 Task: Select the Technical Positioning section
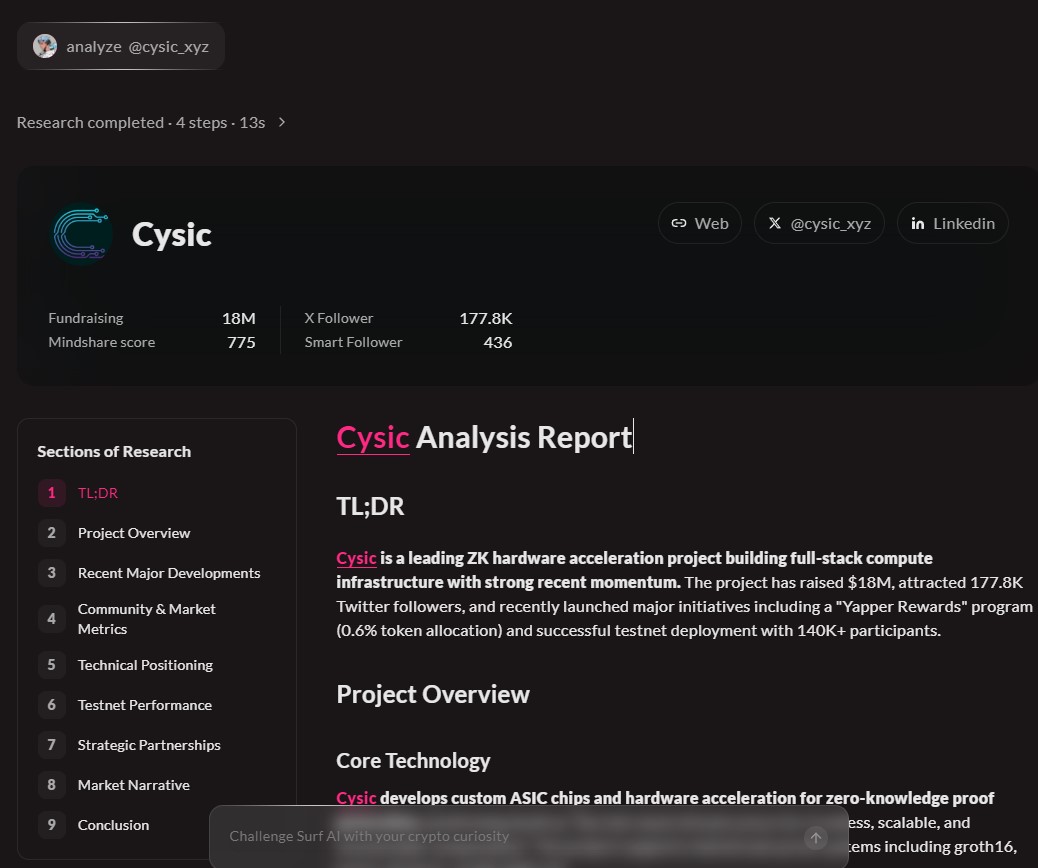[x=145, y=665]
